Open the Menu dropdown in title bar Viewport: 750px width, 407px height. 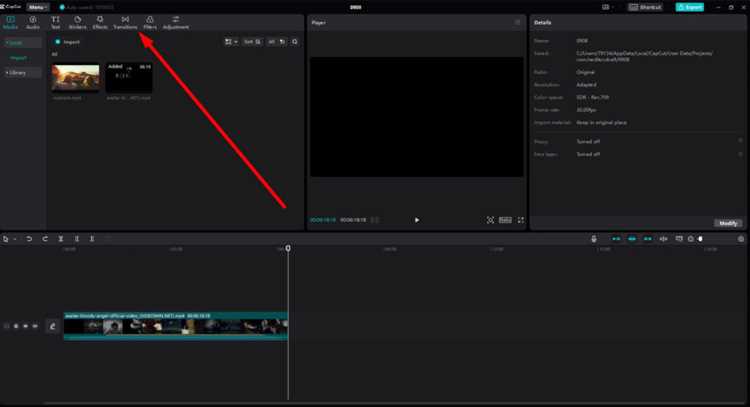coord(38,7)
